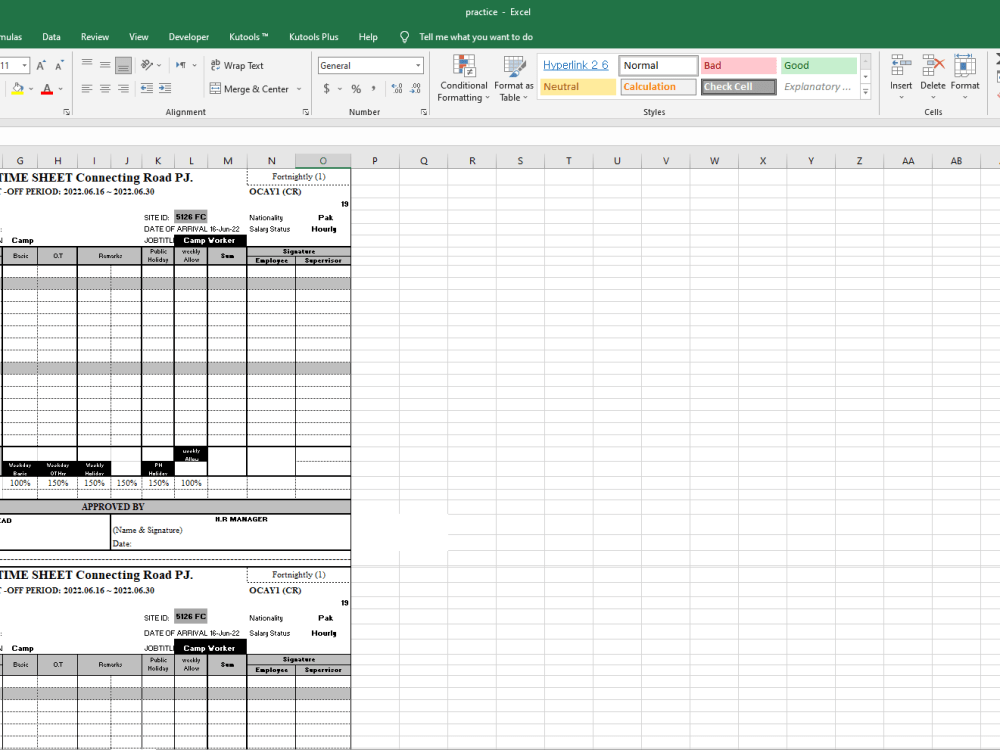This screenshot has width=1000, height=750.
Task: Increase decimal places
Action: (397, 89)
